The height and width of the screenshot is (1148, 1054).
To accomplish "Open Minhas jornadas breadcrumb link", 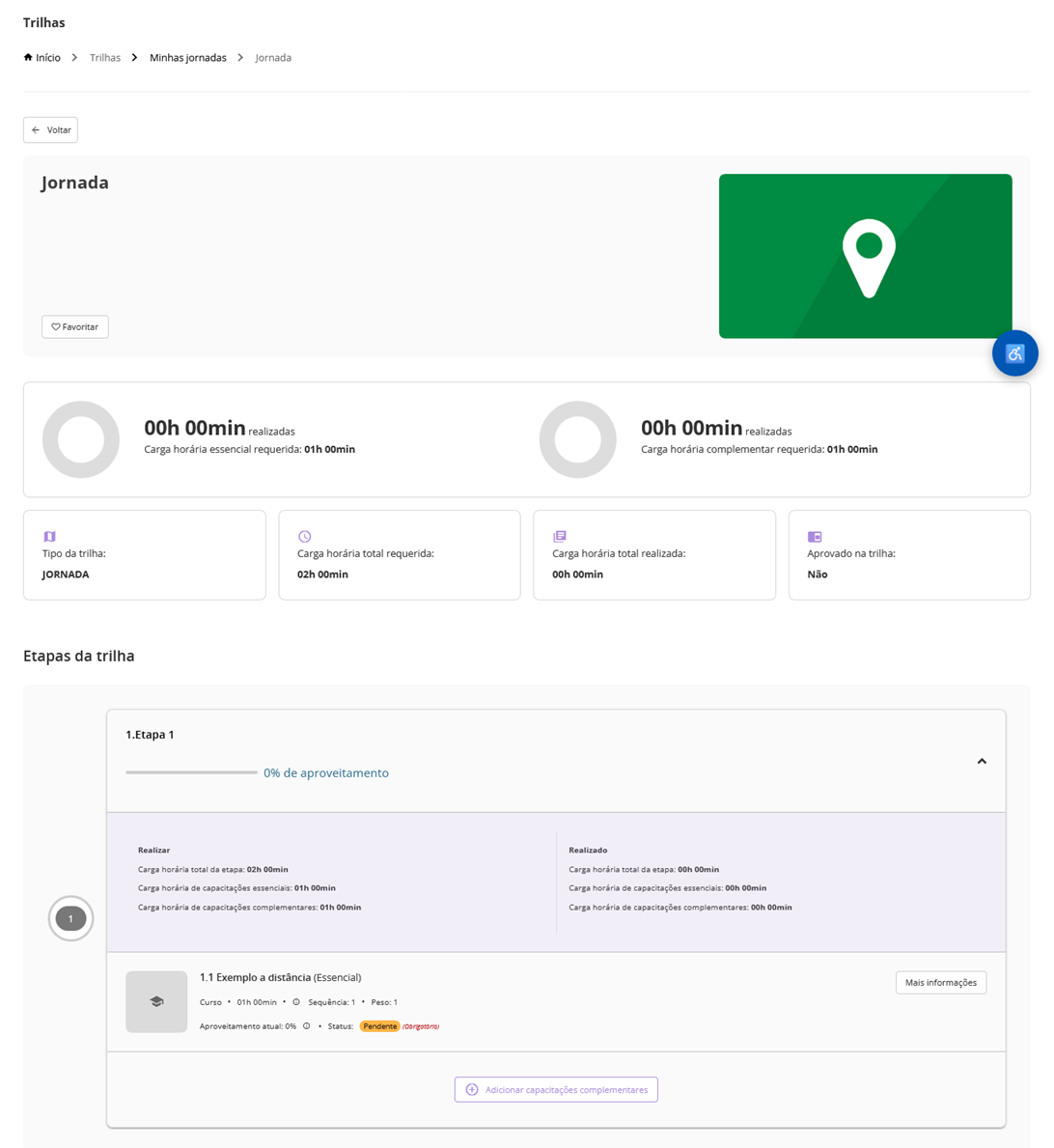I will 187,58.
